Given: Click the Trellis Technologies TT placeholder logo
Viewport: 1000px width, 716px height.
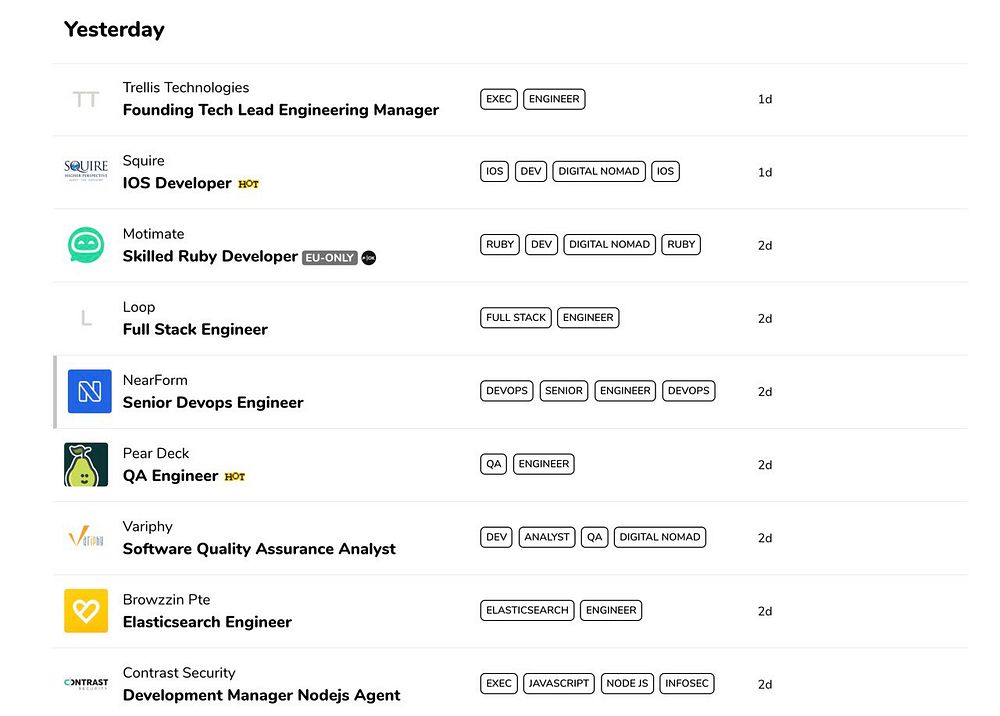Looking at the screenshot, I should pyautogui.click(x=86, y=99).
